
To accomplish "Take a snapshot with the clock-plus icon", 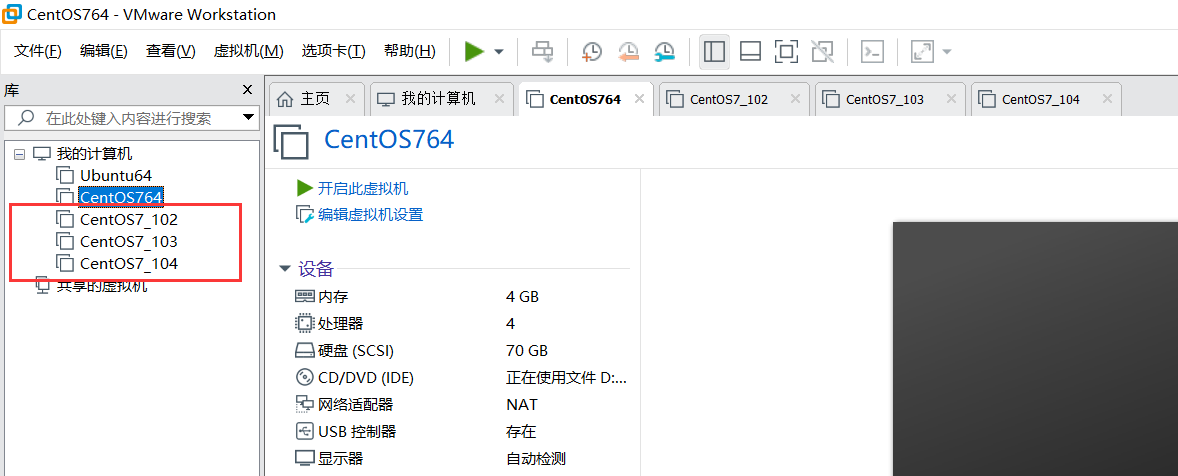I will pyautogui.click(x=592, y=52).
